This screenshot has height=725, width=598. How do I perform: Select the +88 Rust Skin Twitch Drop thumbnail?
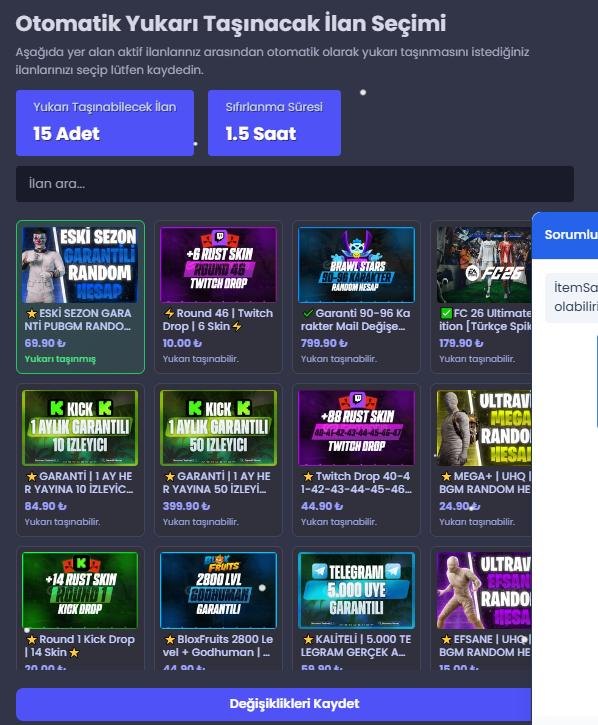pos(357,428)
